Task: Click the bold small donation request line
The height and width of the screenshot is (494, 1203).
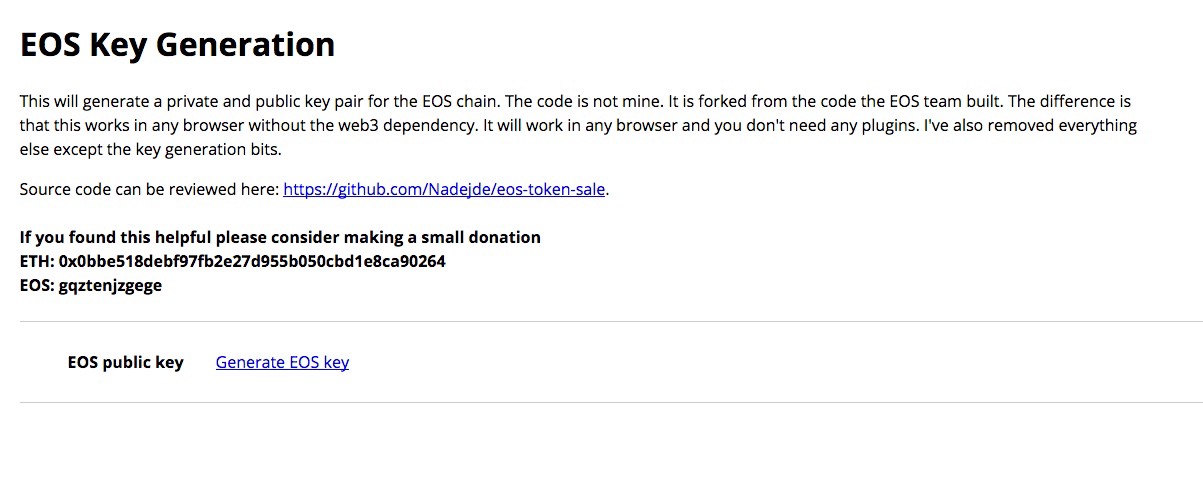Action: (280, 237)
